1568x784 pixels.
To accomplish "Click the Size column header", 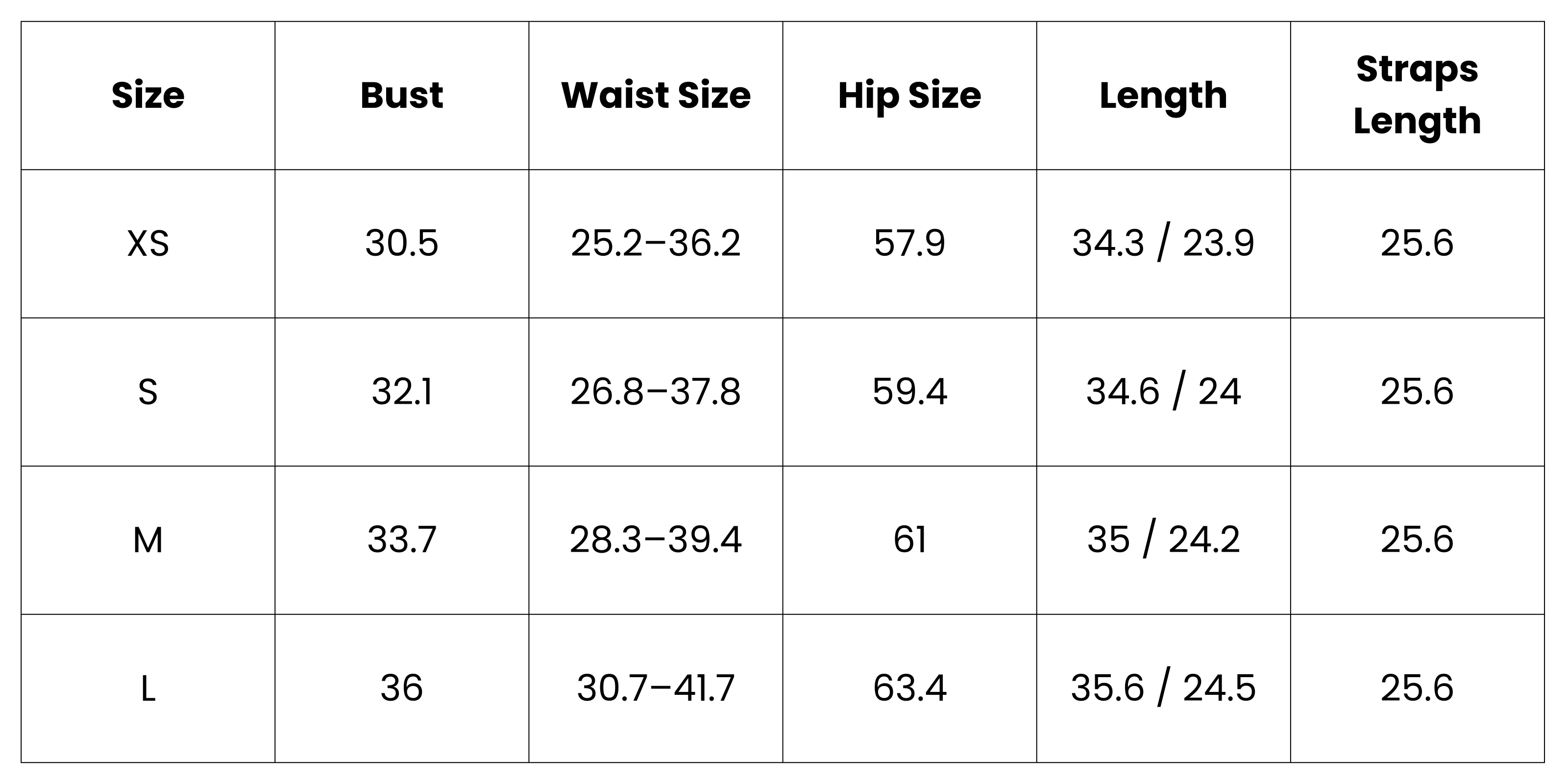I will coord(148,96).
